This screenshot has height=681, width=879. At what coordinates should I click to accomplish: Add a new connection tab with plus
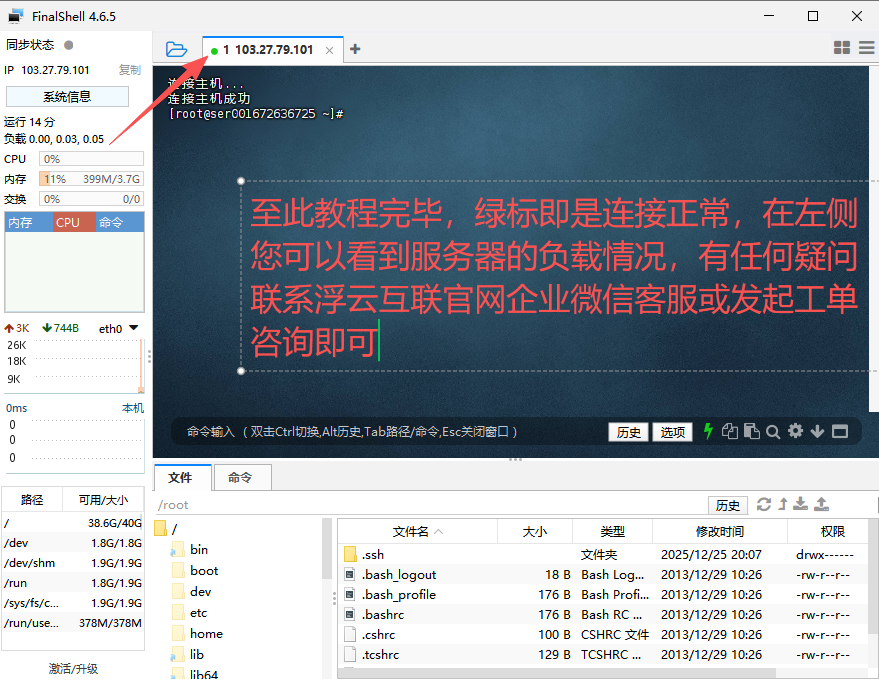355,49
